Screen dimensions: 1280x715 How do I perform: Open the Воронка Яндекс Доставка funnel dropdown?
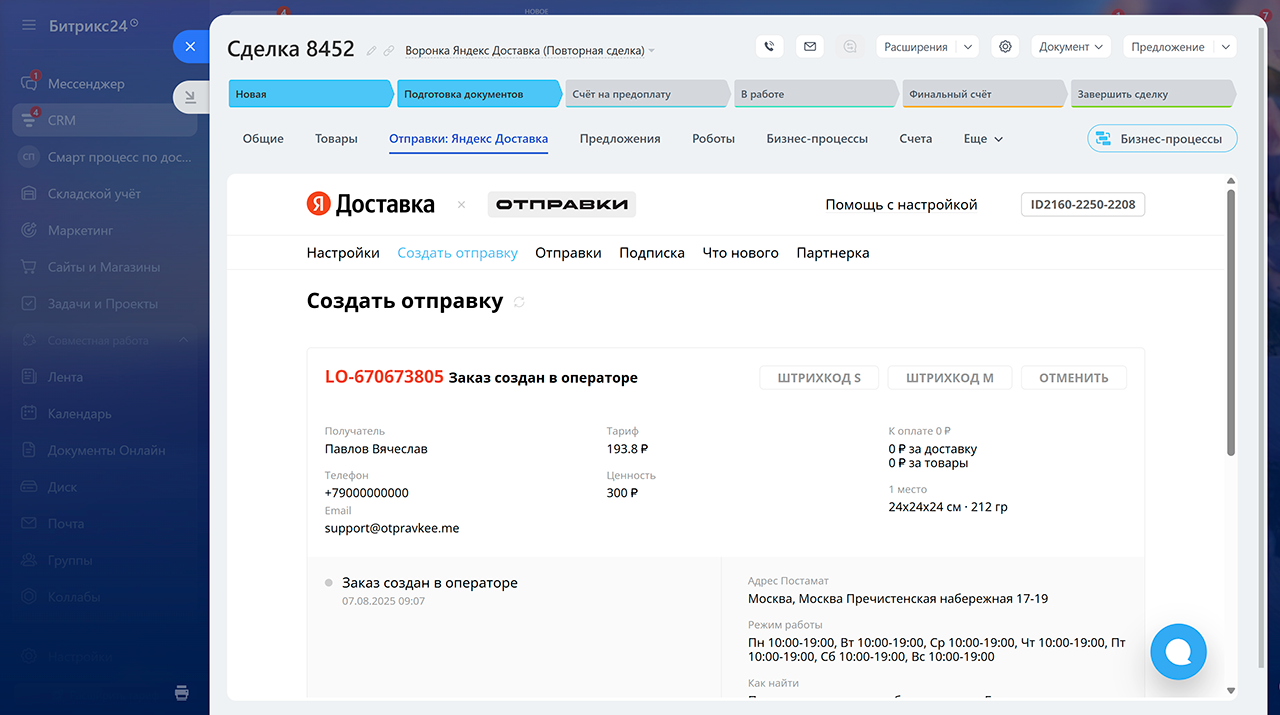(530, 50)
